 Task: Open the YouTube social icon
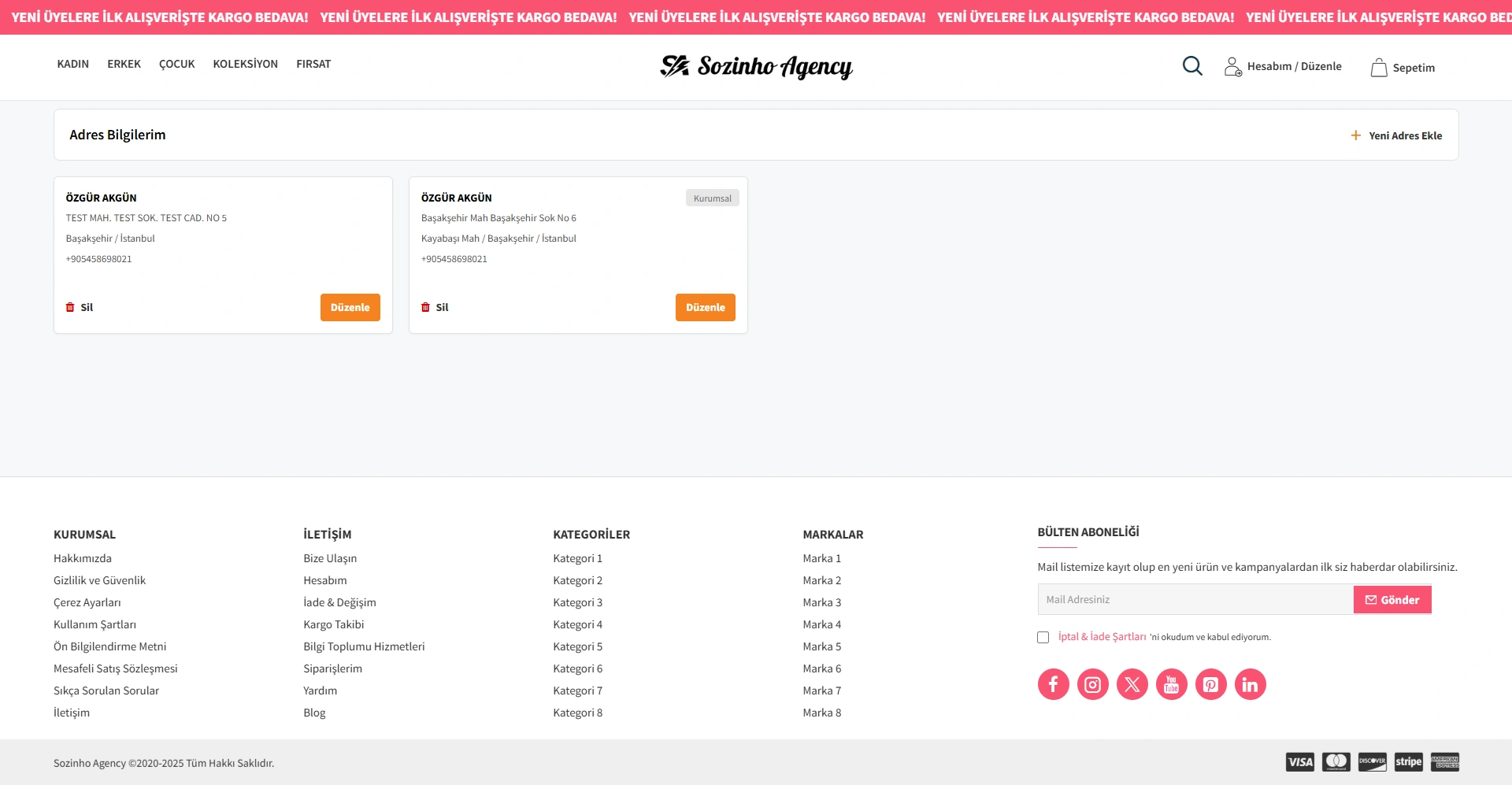point(1171,684)
